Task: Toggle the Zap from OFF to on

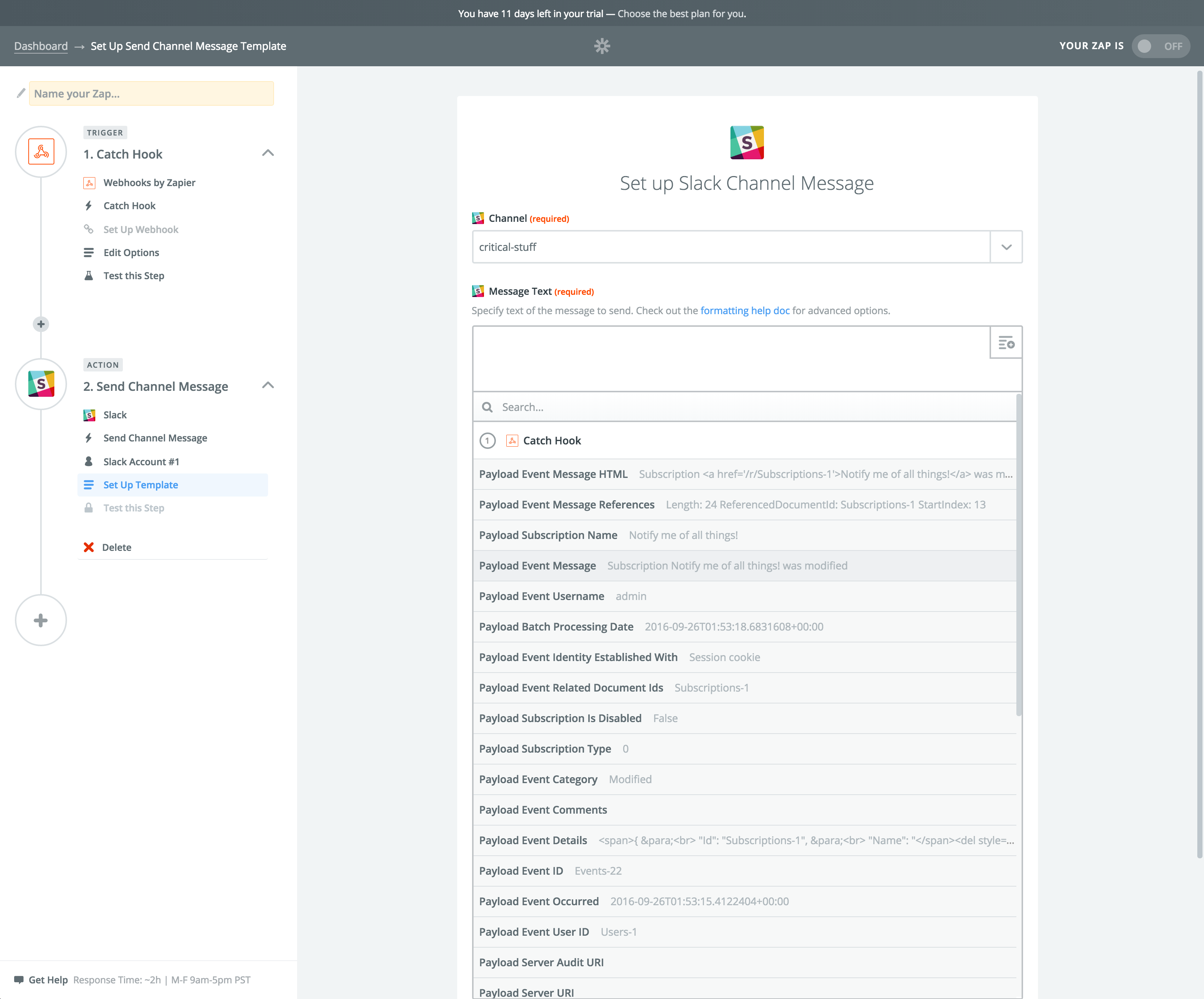Action: 1160,46
